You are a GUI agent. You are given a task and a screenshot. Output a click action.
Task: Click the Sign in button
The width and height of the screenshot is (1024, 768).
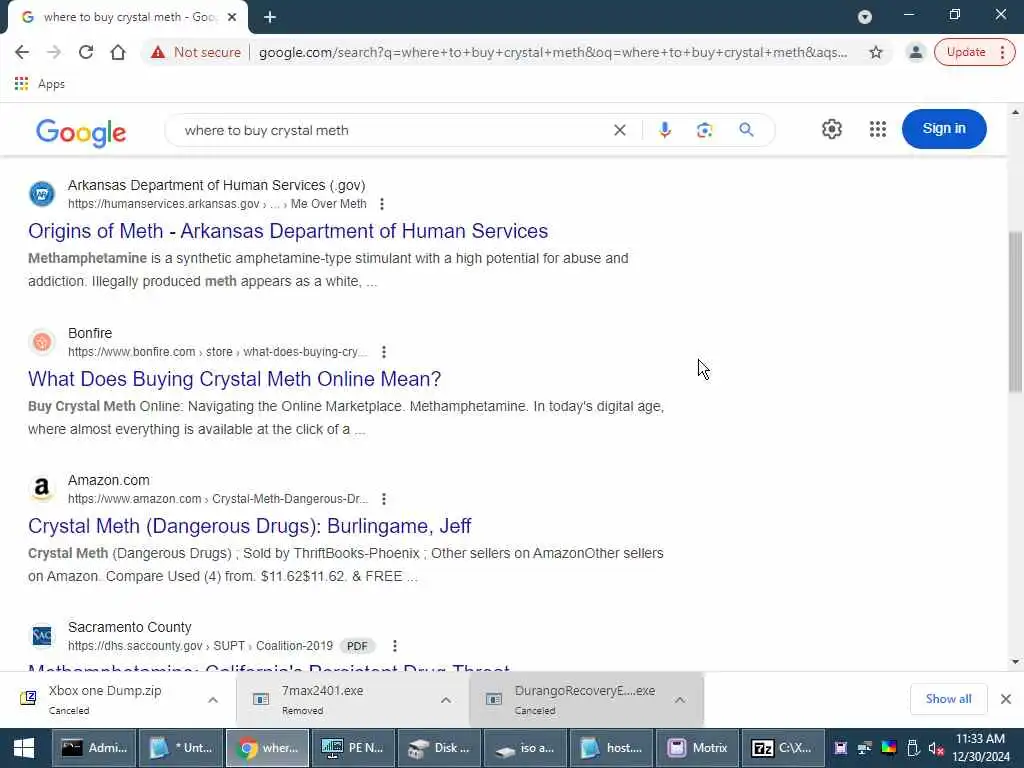944,129
